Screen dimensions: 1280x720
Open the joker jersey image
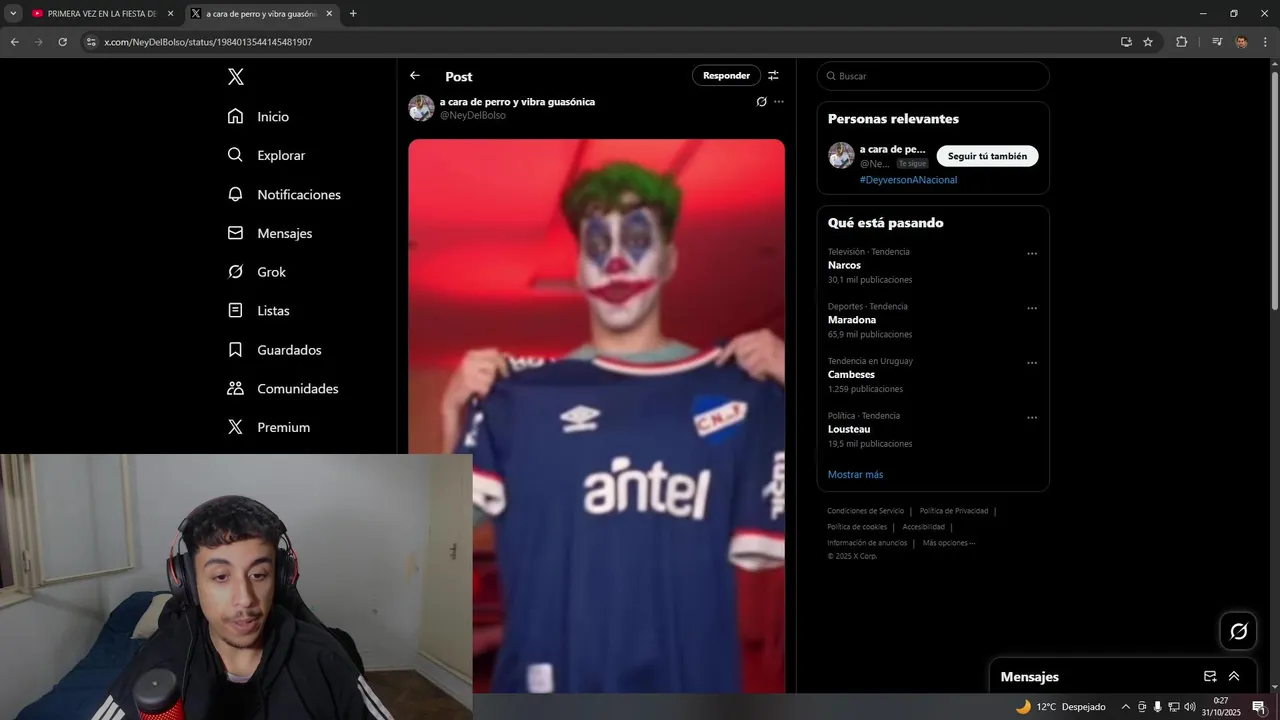click(x=596, y=415)
